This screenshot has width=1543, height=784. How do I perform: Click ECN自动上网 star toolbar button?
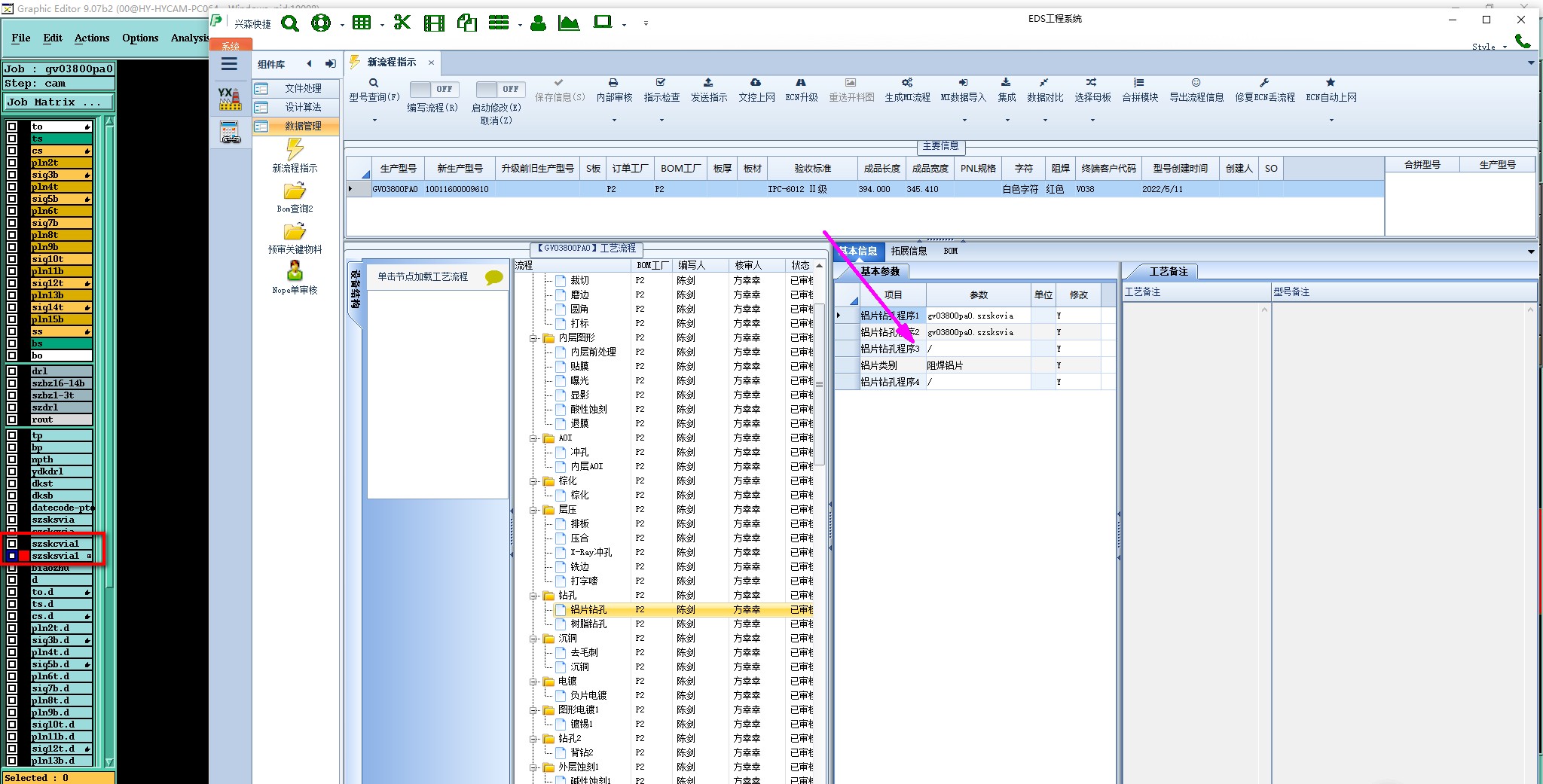point(1331,90)
